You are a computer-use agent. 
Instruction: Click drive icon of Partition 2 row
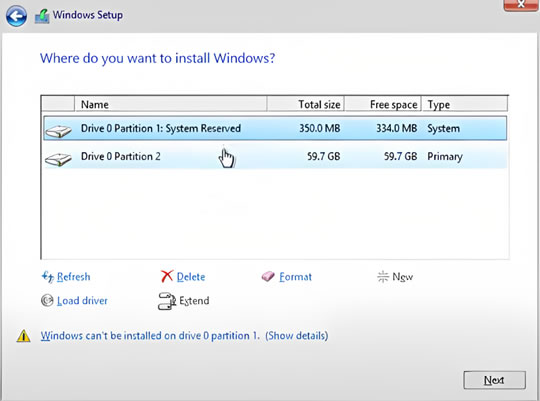tap(58, 160)
